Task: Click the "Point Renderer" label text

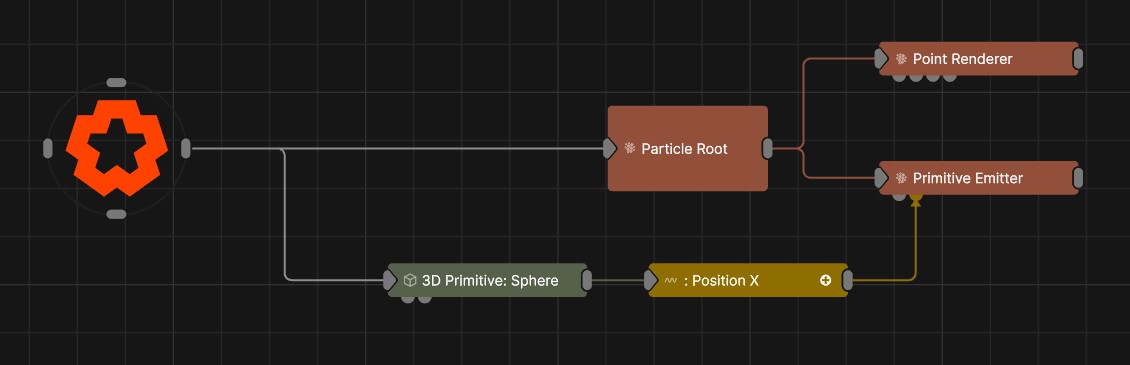Action: coord(963,58)
